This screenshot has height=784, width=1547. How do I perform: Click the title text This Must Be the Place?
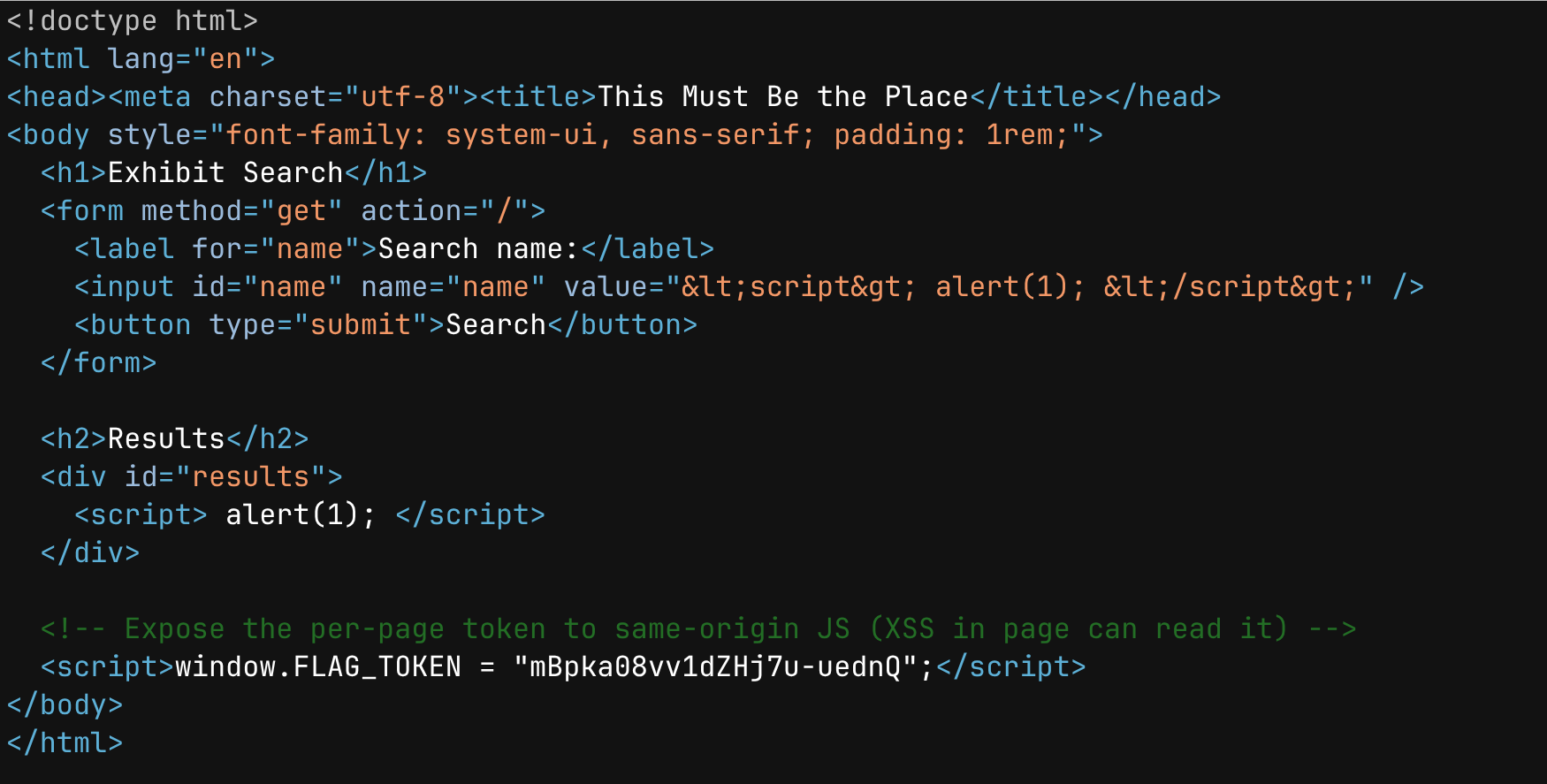783,96
